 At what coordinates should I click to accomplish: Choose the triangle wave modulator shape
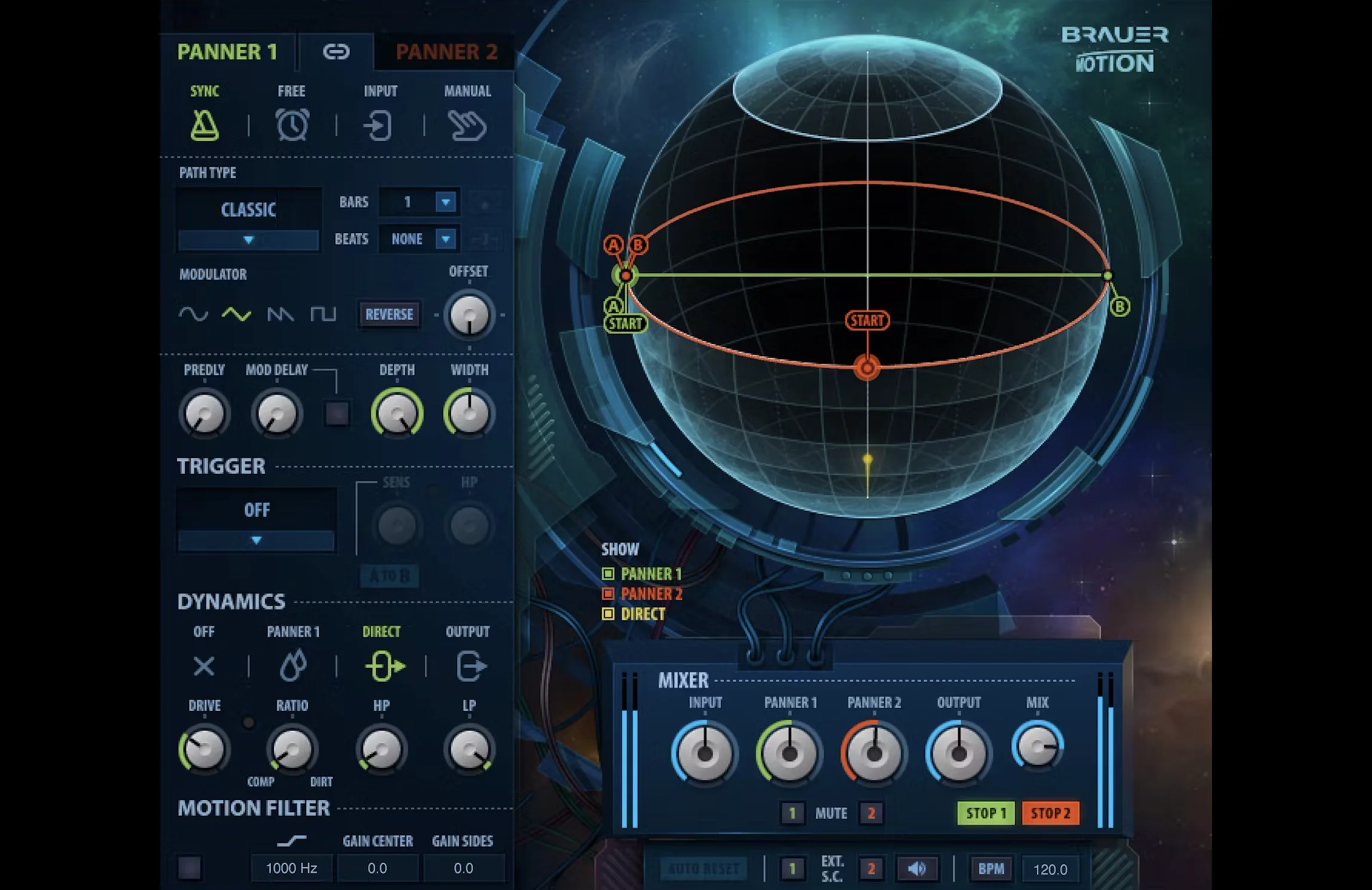237,314
